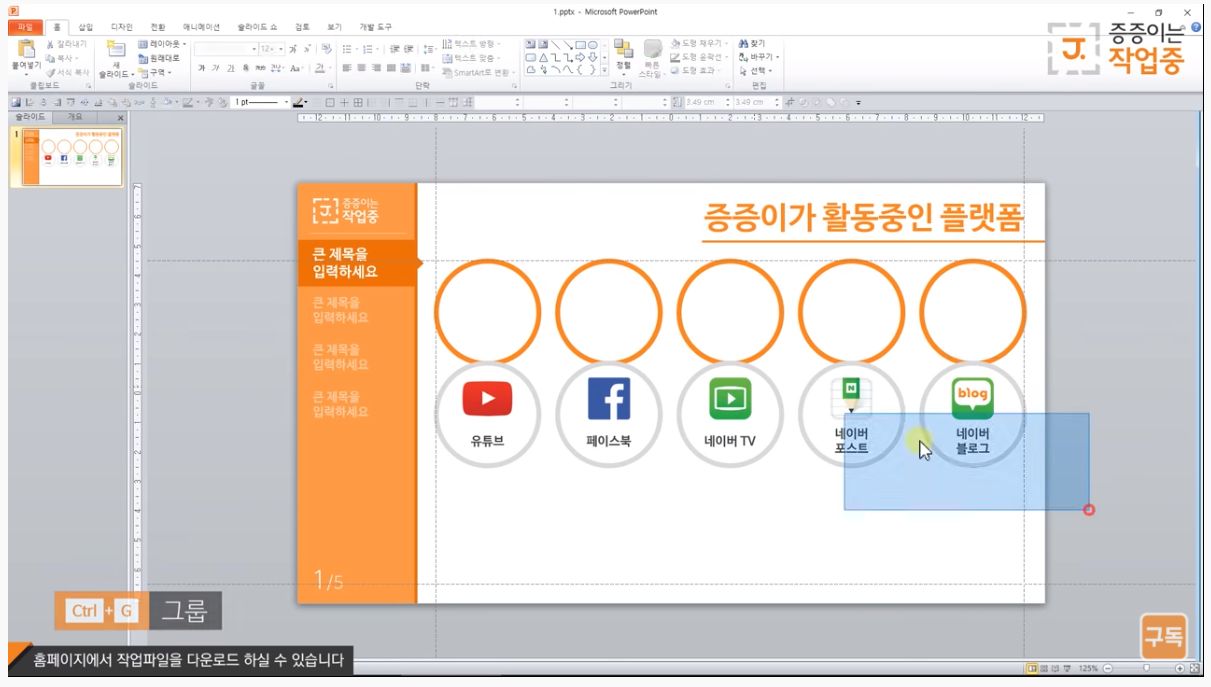Viewport: 1211px width, 687px height.
Task: Click the bullet list icon
Action: click(x=349, y=48)
